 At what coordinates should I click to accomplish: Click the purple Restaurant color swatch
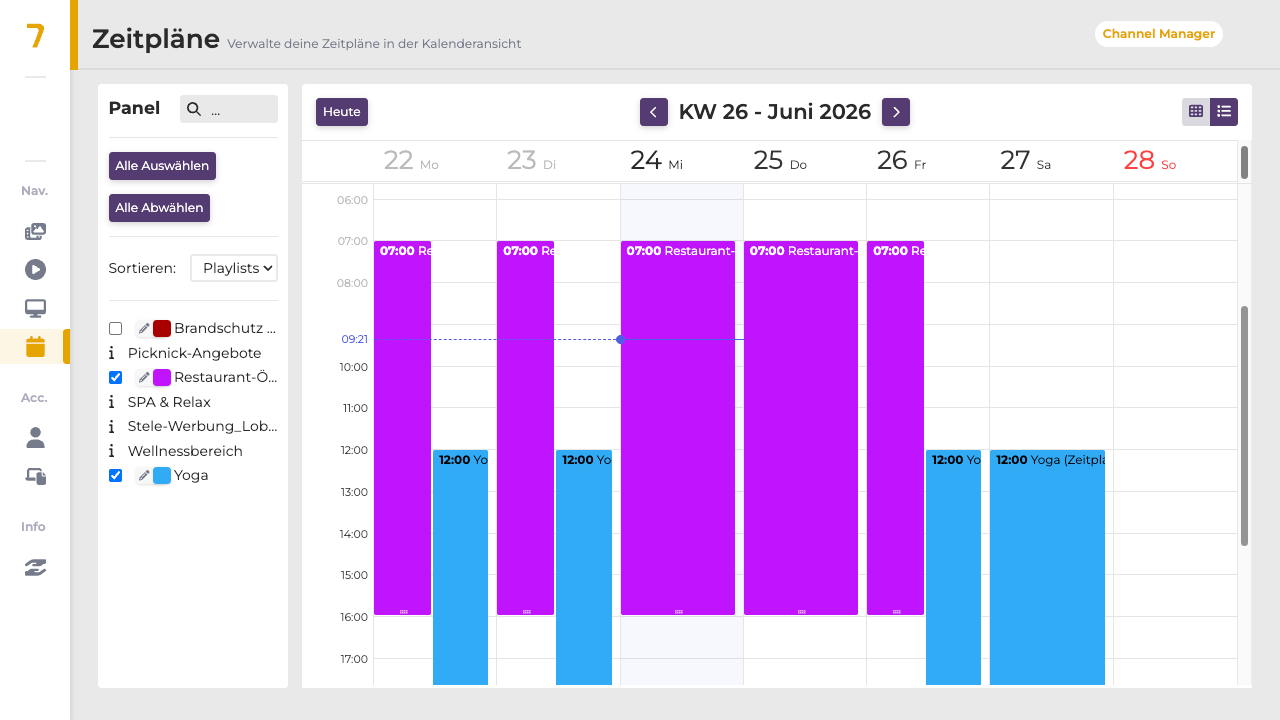coord(162,378)
